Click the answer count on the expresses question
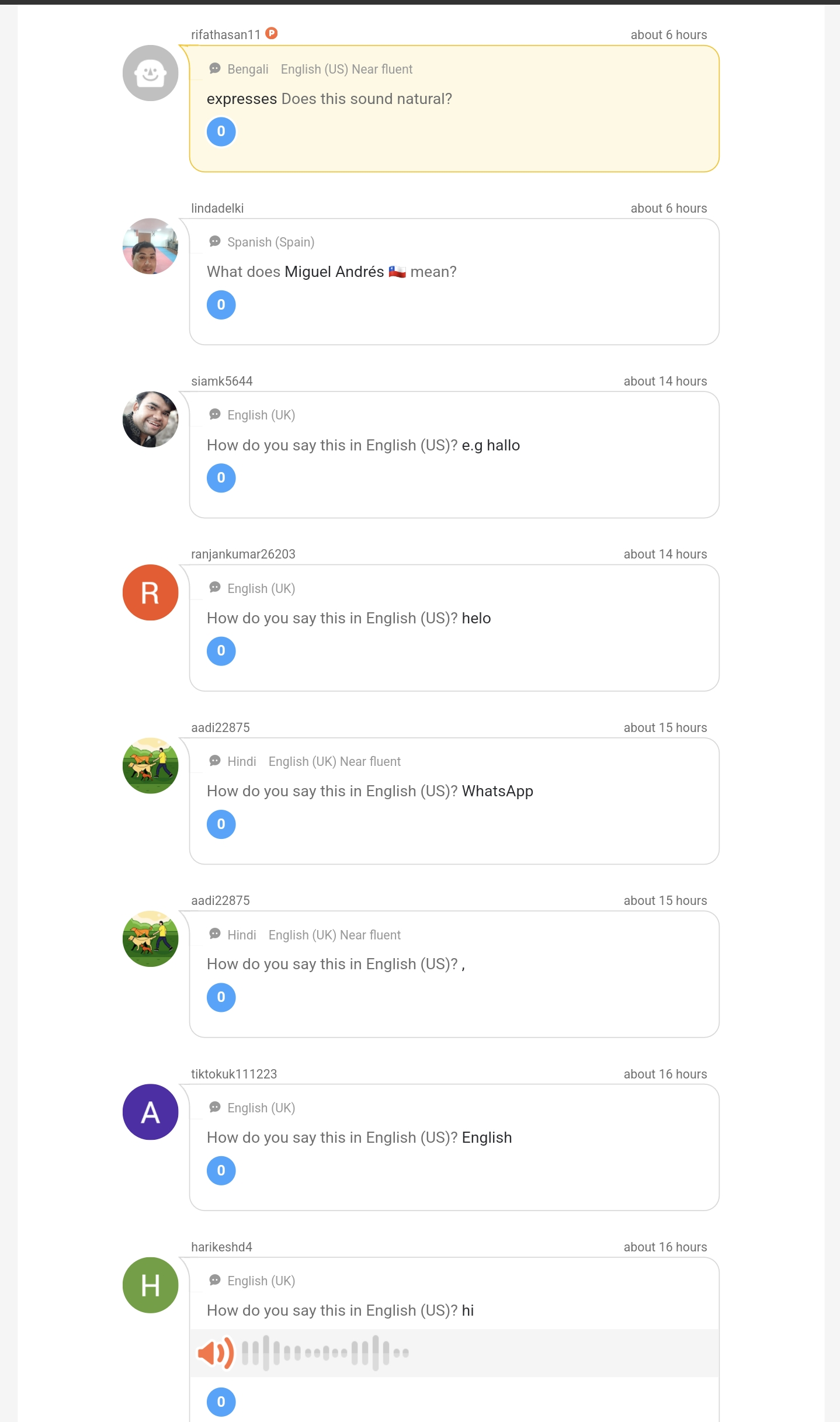The image size is (840, 1422). point(221,131)
